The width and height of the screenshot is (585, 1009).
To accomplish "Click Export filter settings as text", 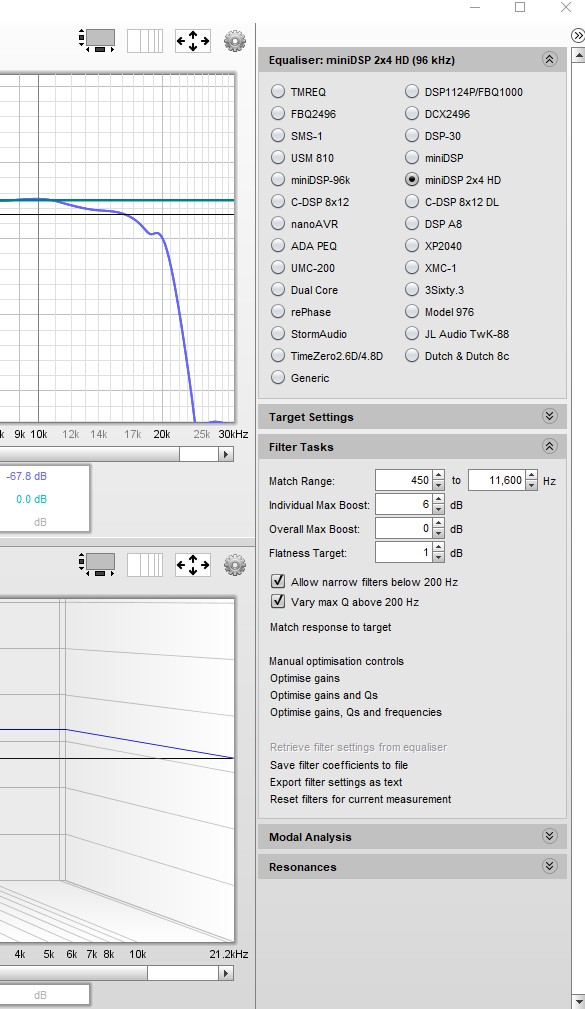I will [x=336, y=782].
